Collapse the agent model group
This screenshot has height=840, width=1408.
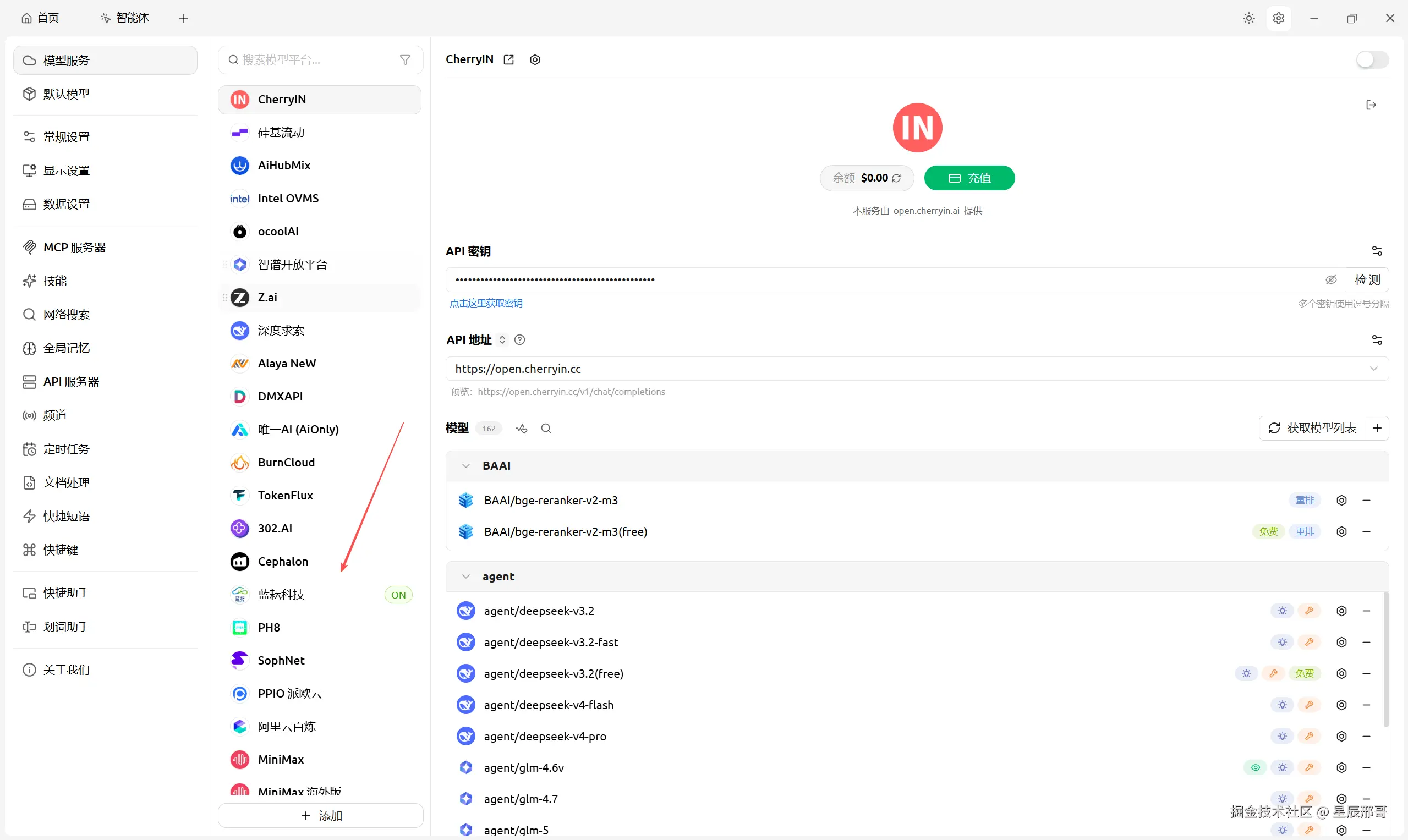(466, 577)
